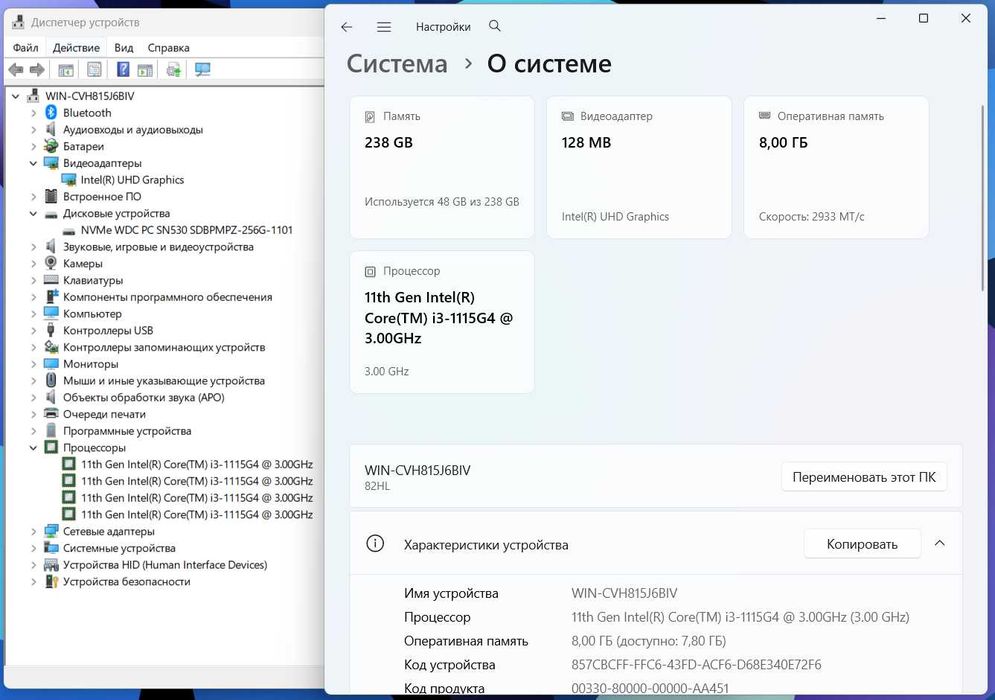Viewport: 995px width, 700px height.
Task: Click the Память 238 GB storage card
Action: [x=442, y=168]
